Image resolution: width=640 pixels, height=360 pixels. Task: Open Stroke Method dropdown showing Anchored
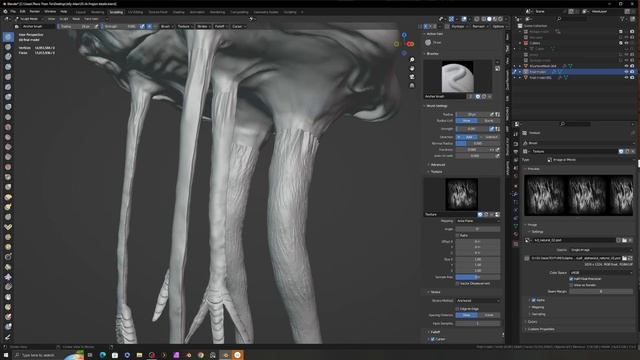click(478, 300)
